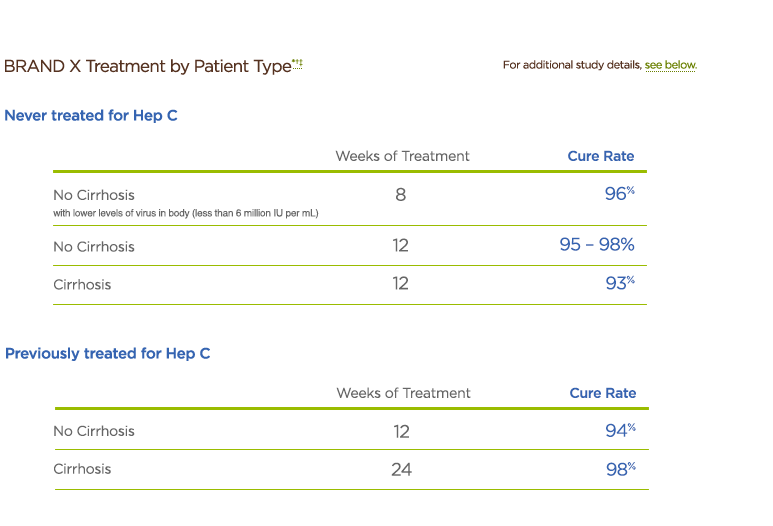Click the 24 weeks treatment value
The height and width of the screenshot is (526, 773).
pyautogui.click(x=401, y=469)
